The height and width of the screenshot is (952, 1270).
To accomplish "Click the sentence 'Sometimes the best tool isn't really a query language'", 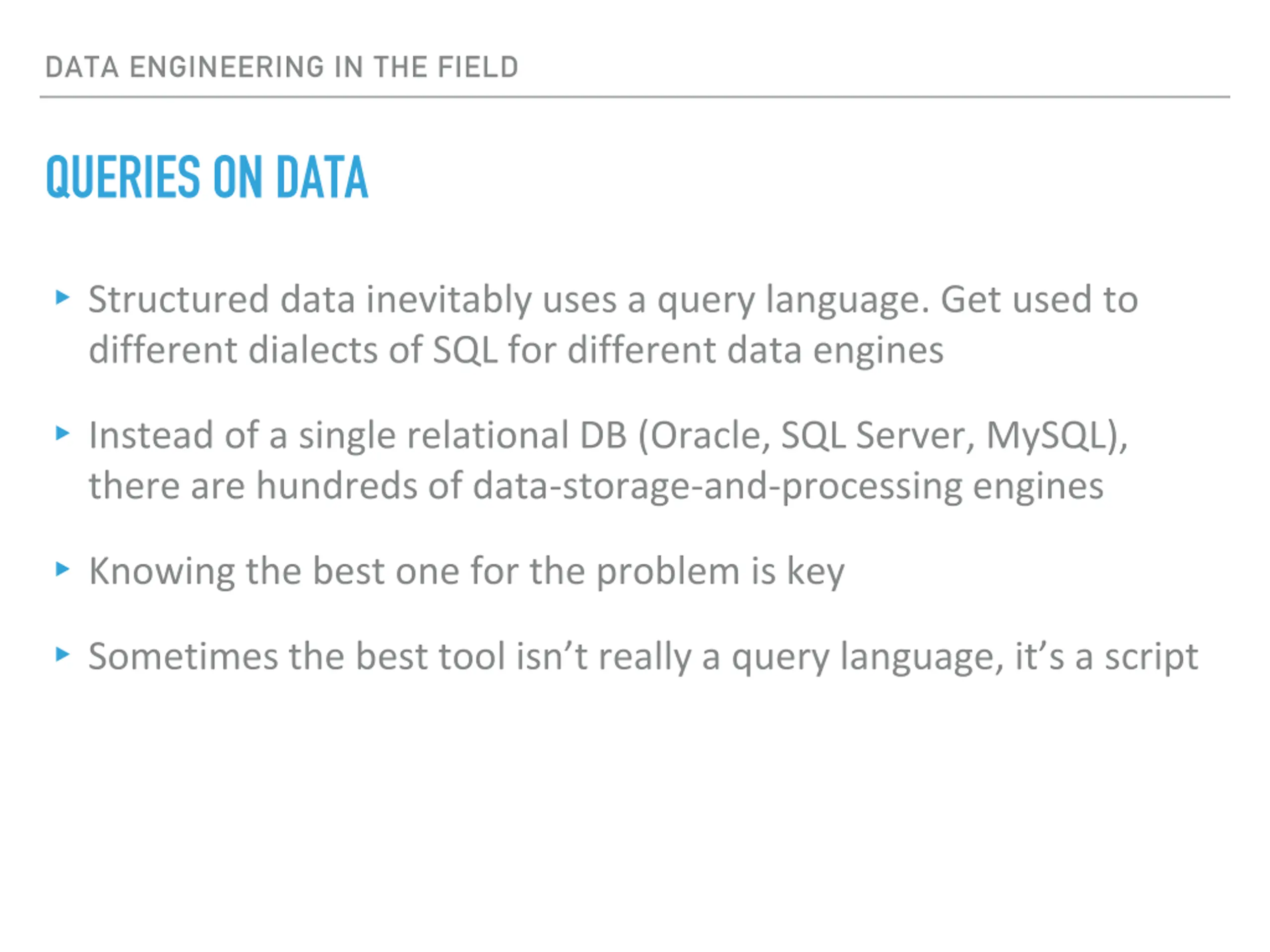I will point(546,657).
